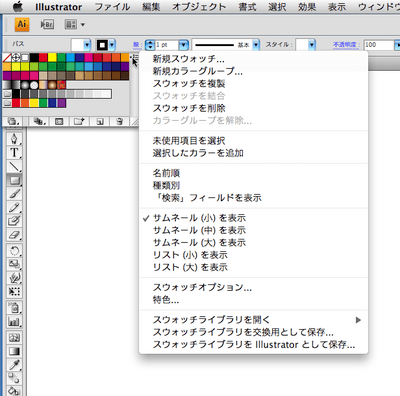This screenshot has height=396, width=400.
Task: Open the 書式 menu
Action: pyautogui.click(x=247, y=7)
